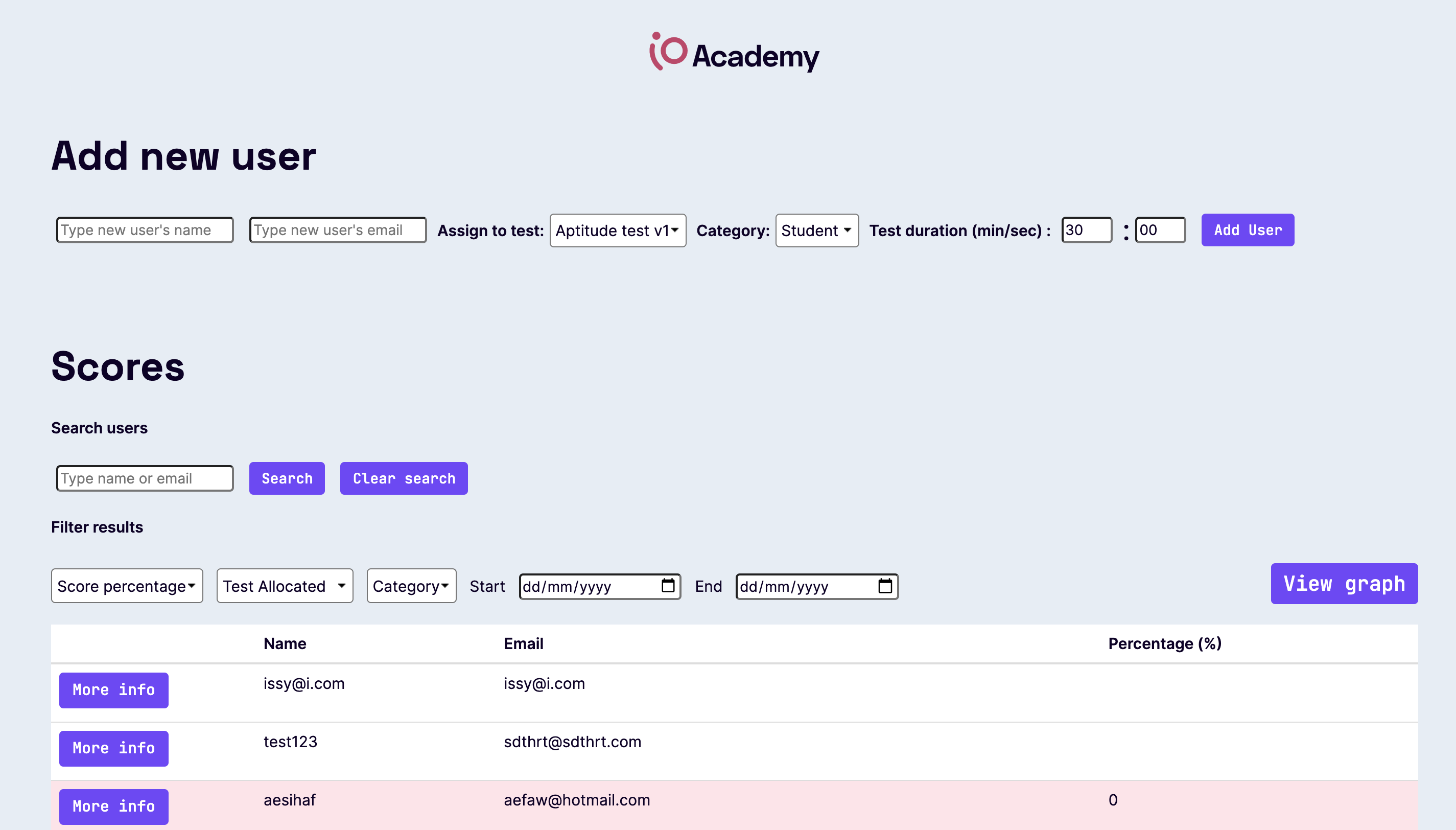Open the Start date calendar picker icon
The width and height of the screenshot is (1456, 830).
pos(668,586)
